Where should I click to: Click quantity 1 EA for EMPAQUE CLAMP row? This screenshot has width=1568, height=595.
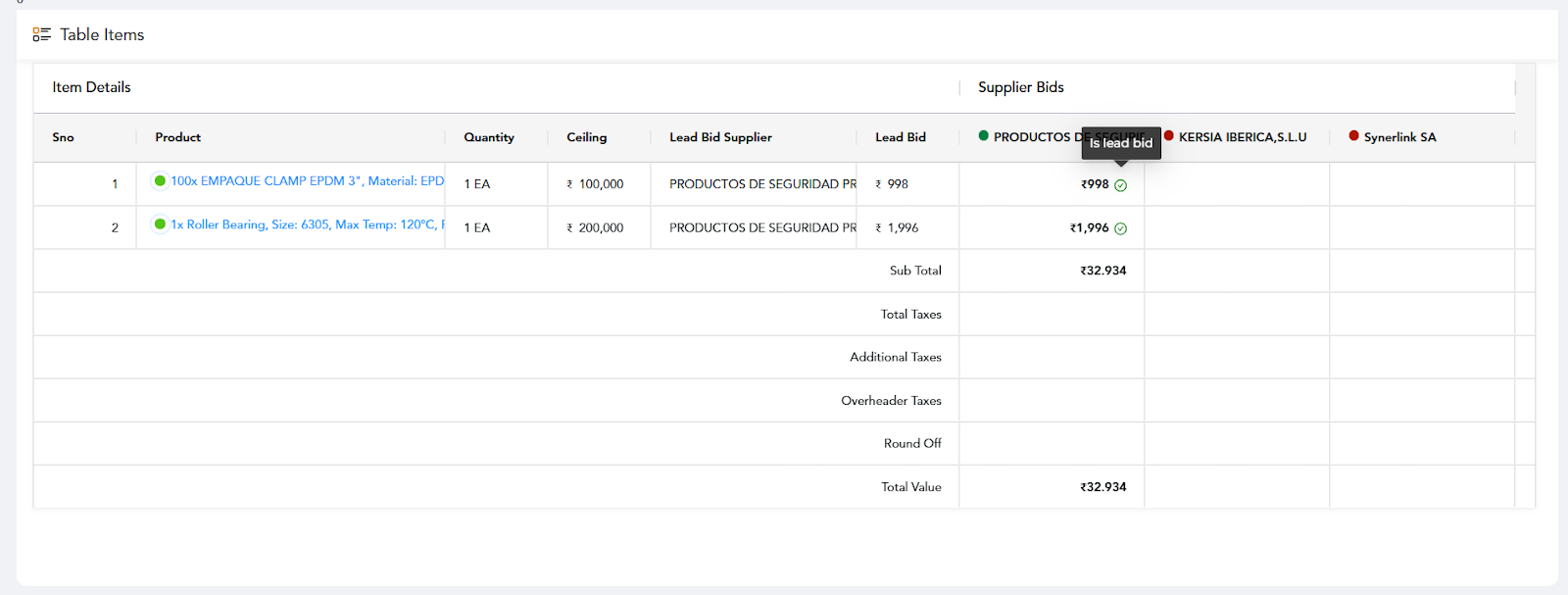(477, 184)
